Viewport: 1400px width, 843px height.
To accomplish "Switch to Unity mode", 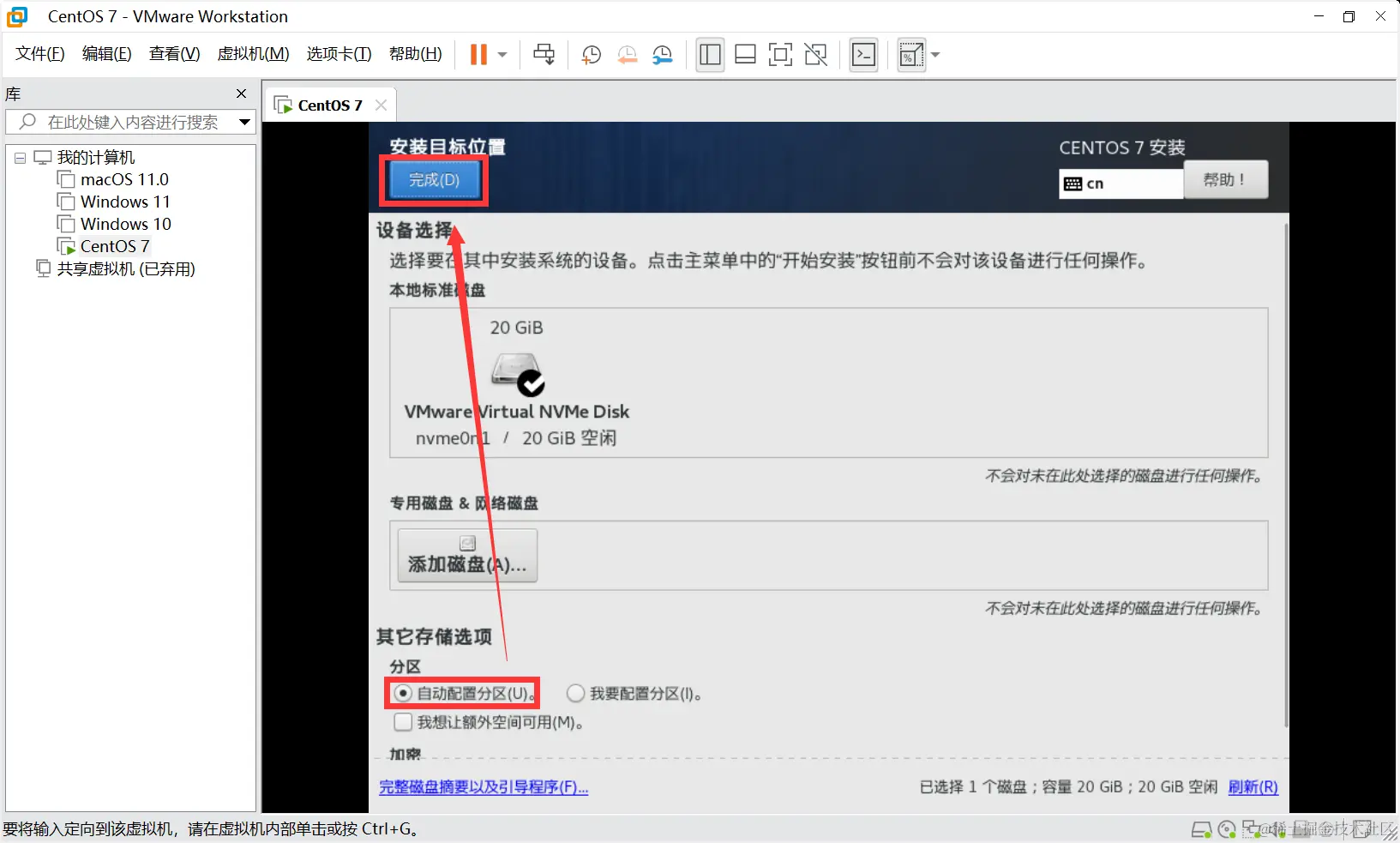I will pyautogui.click(x=816, y=55).
